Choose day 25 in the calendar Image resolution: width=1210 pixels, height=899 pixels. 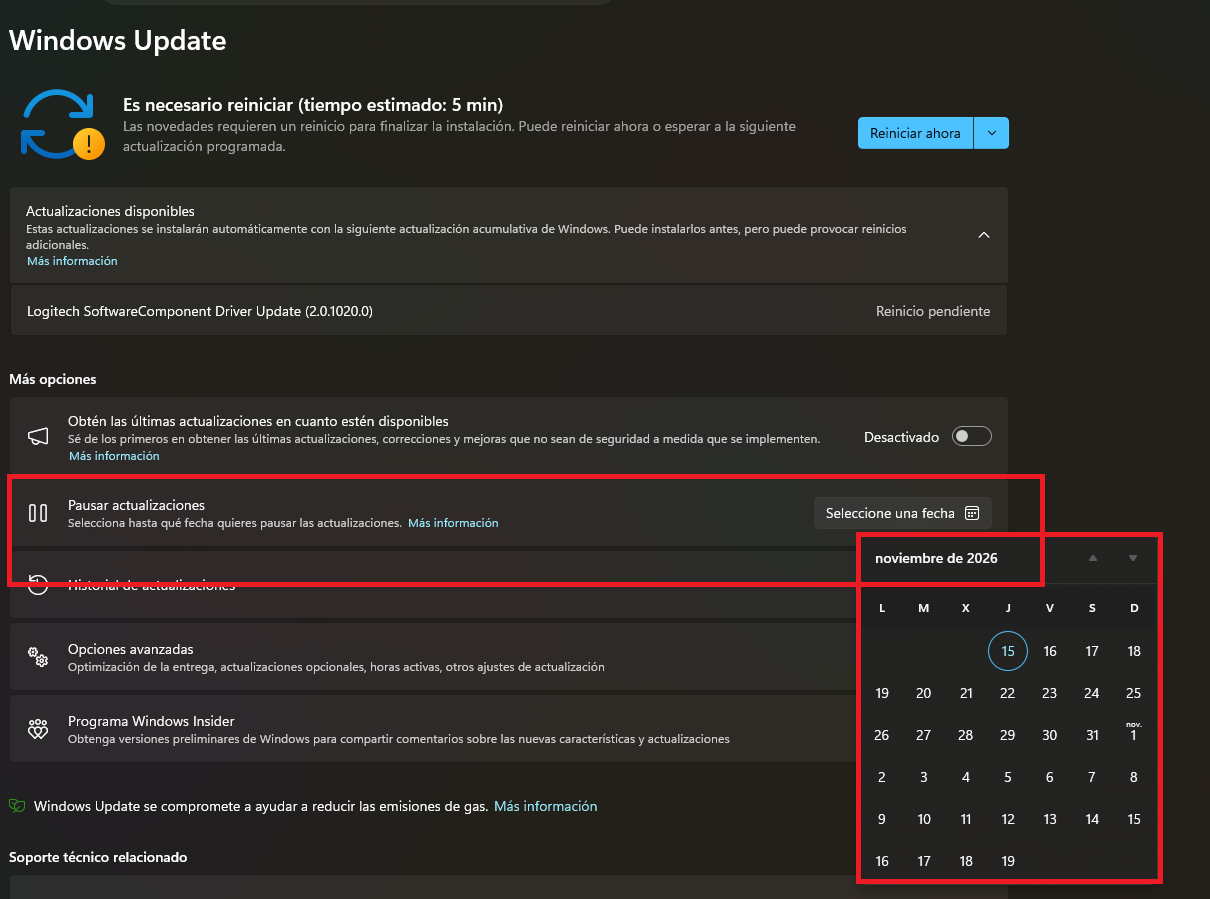pos(1134,693)
